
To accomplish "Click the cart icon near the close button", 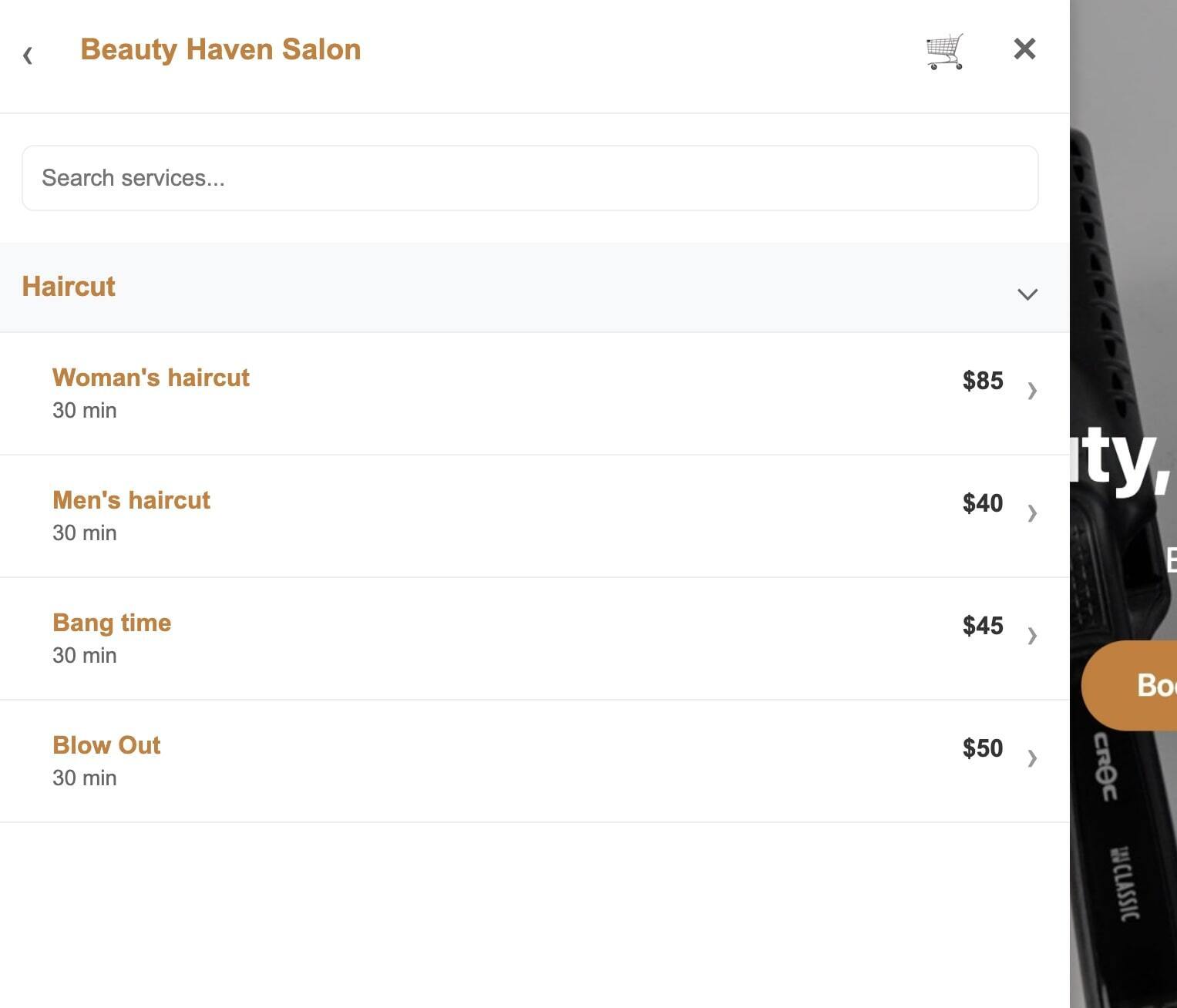I will click(x=944, y=49).
